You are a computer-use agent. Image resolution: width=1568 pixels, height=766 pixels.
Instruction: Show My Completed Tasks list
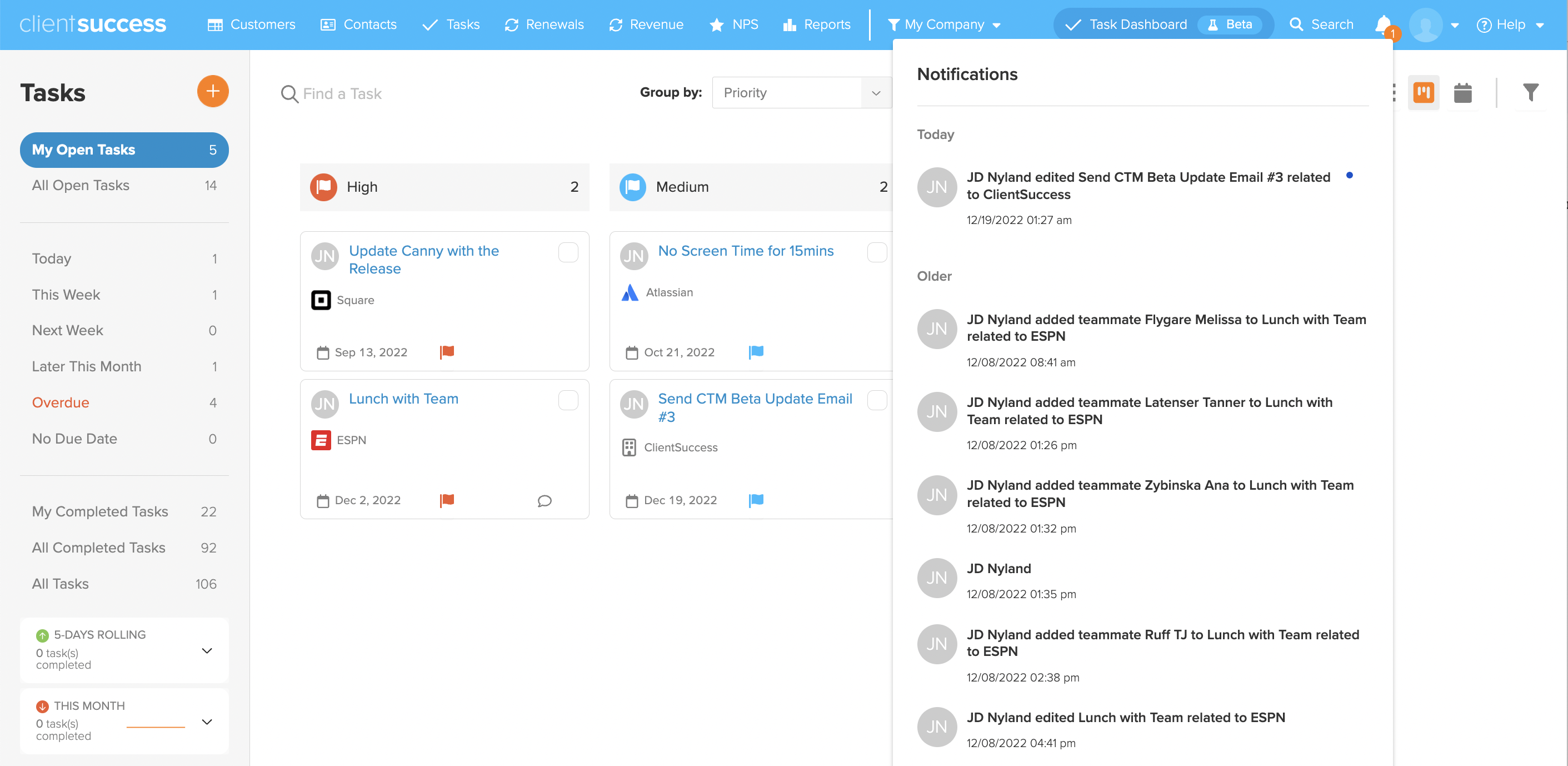point(124,511)
